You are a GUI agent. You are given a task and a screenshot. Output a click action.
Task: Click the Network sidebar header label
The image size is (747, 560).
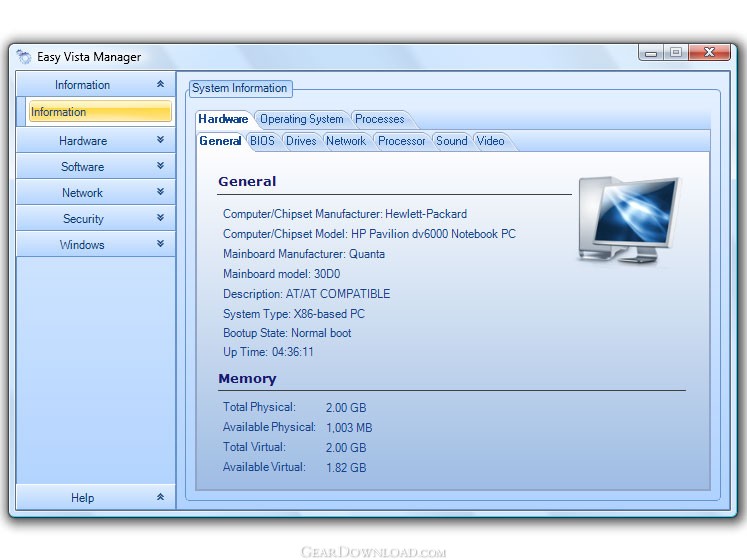(82, 193)
